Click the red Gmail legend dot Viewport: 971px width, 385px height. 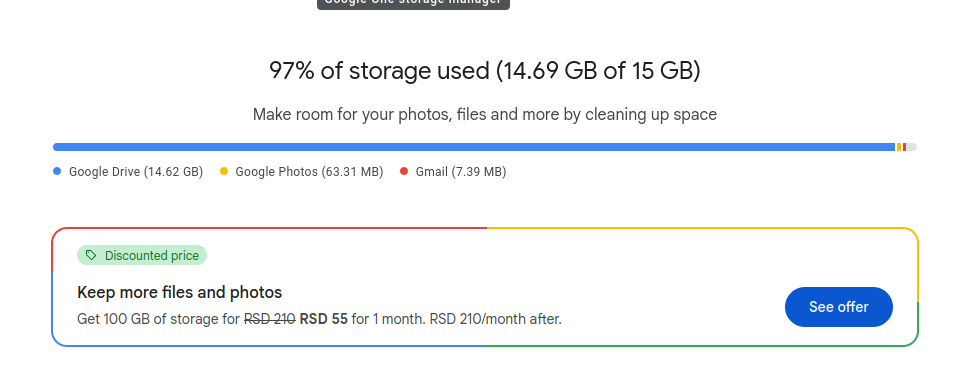tap(404, 171)
